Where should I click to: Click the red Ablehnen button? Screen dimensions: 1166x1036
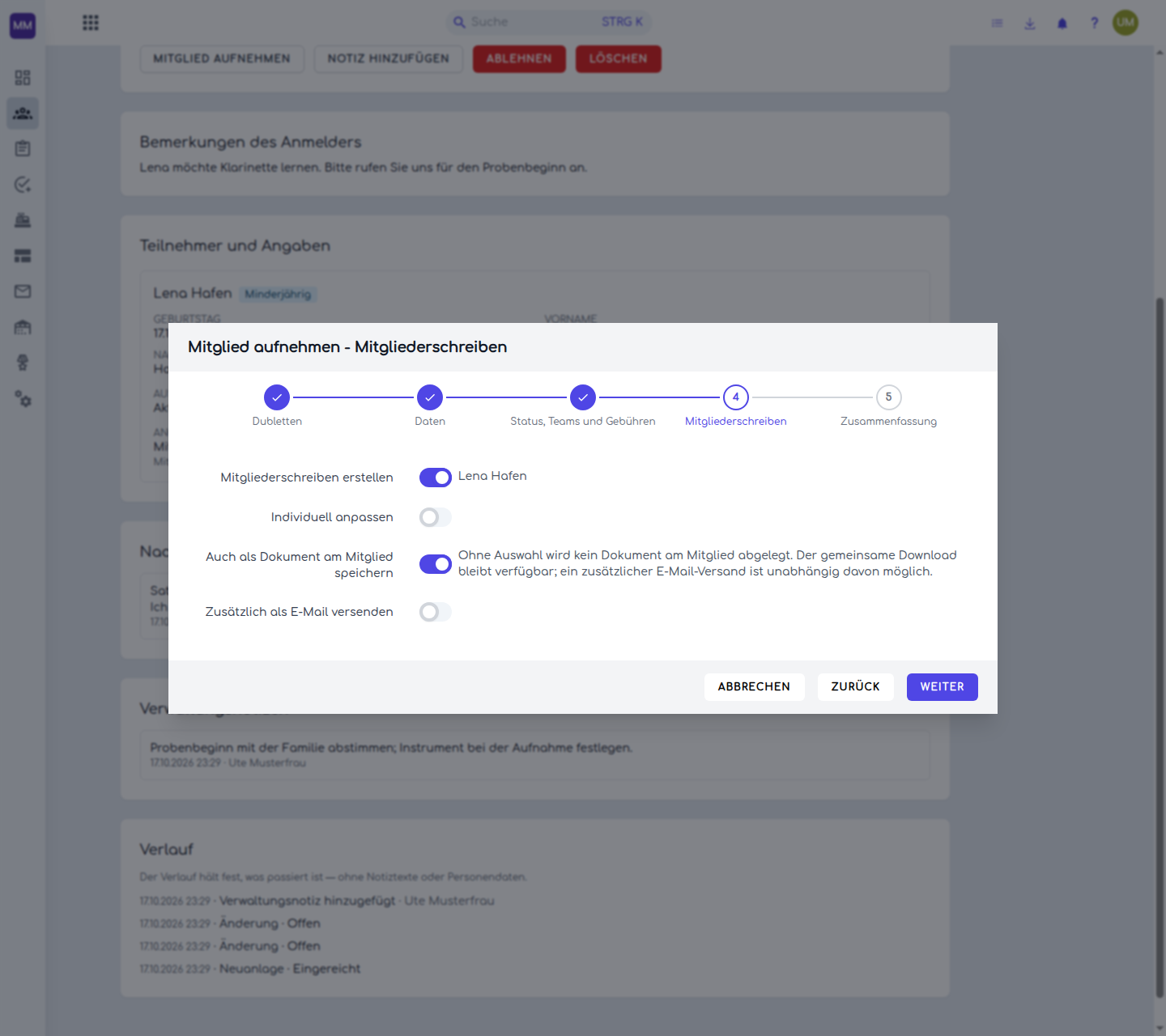click(519, 58)
